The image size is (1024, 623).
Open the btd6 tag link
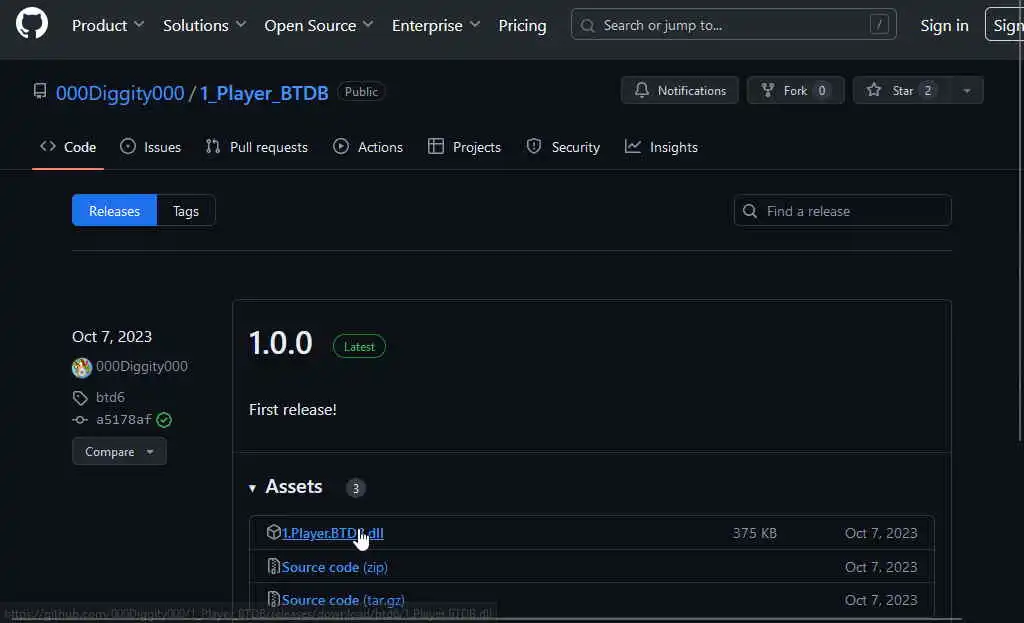pyautogui.click(x=110, y=397)
